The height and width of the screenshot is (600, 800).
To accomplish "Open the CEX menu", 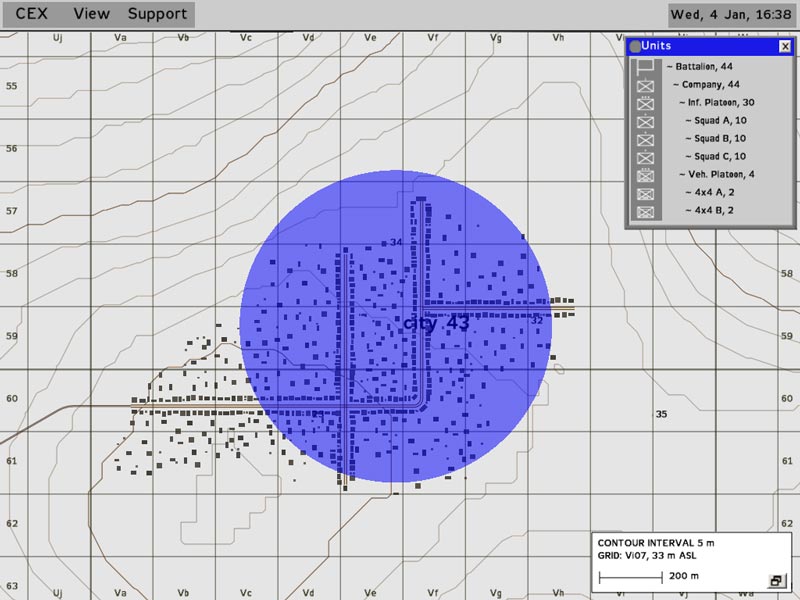I will 32,14.
